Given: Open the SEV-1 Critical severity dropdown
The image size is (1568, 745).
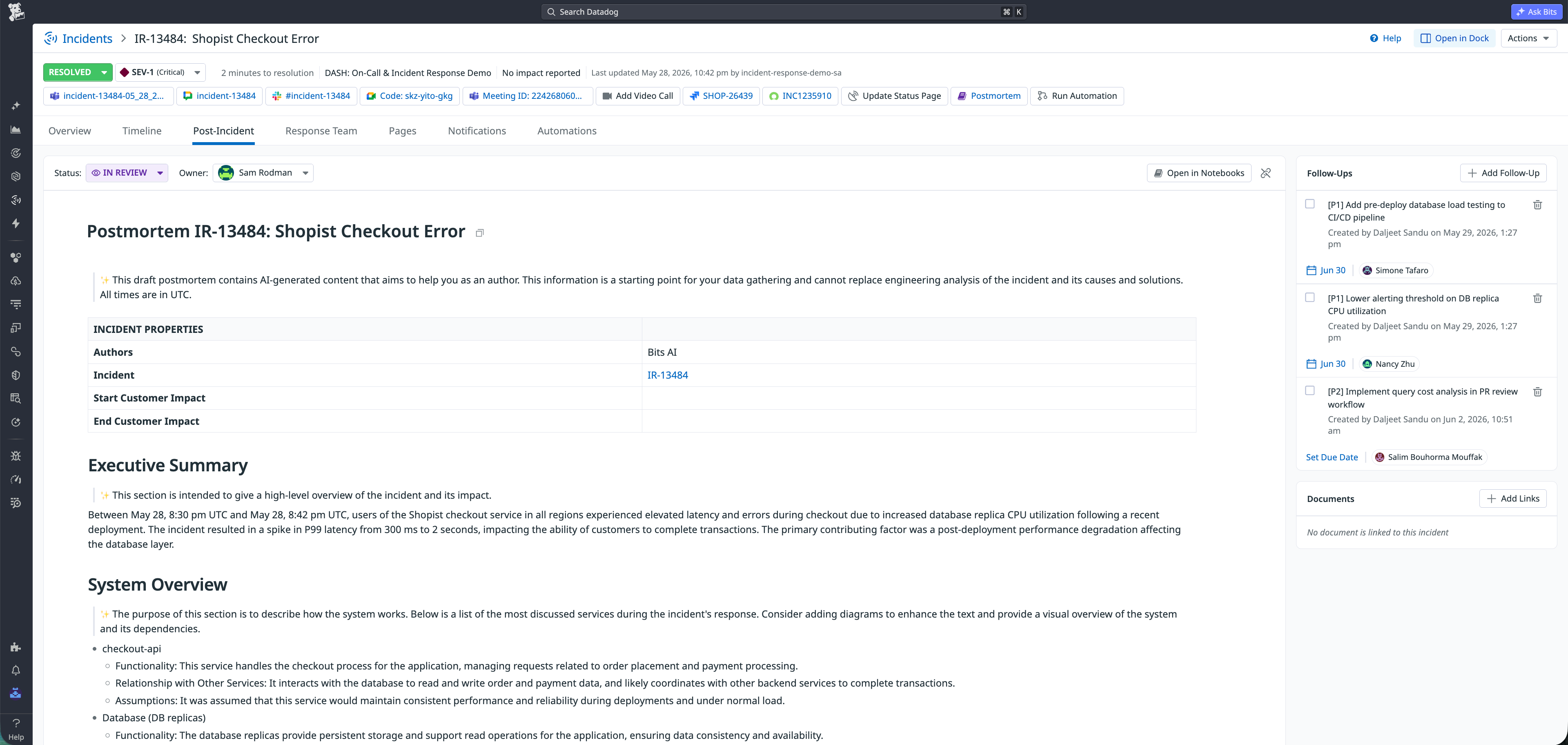Looking at the screenshot, I should tap(161, 72).
